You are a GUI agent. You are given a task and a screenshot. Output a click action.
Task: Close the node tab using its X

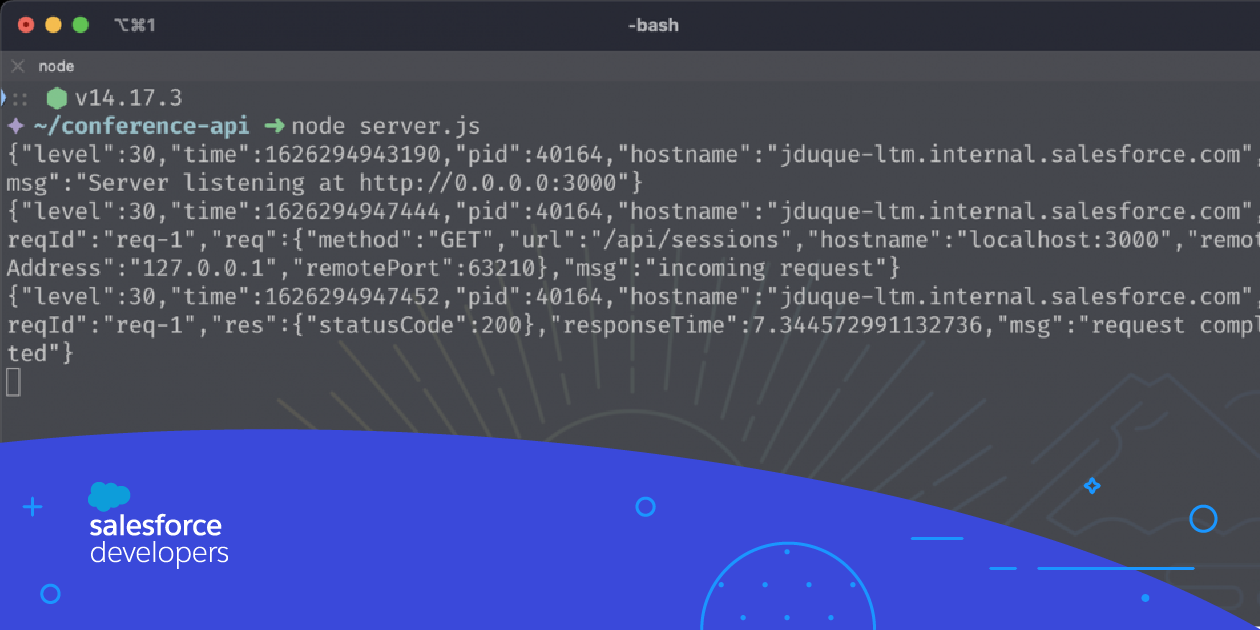(x=17, y=66)
